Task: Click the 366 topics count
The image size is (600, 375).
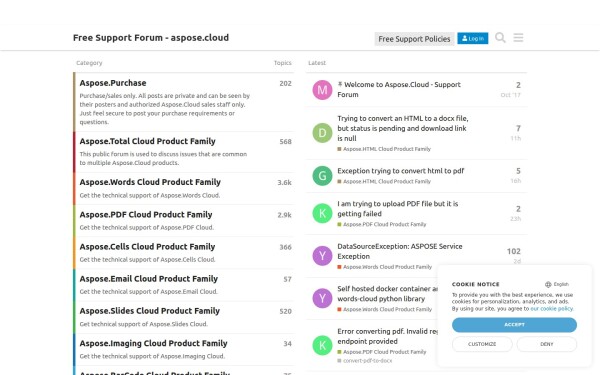Action: tap(285, 247)
